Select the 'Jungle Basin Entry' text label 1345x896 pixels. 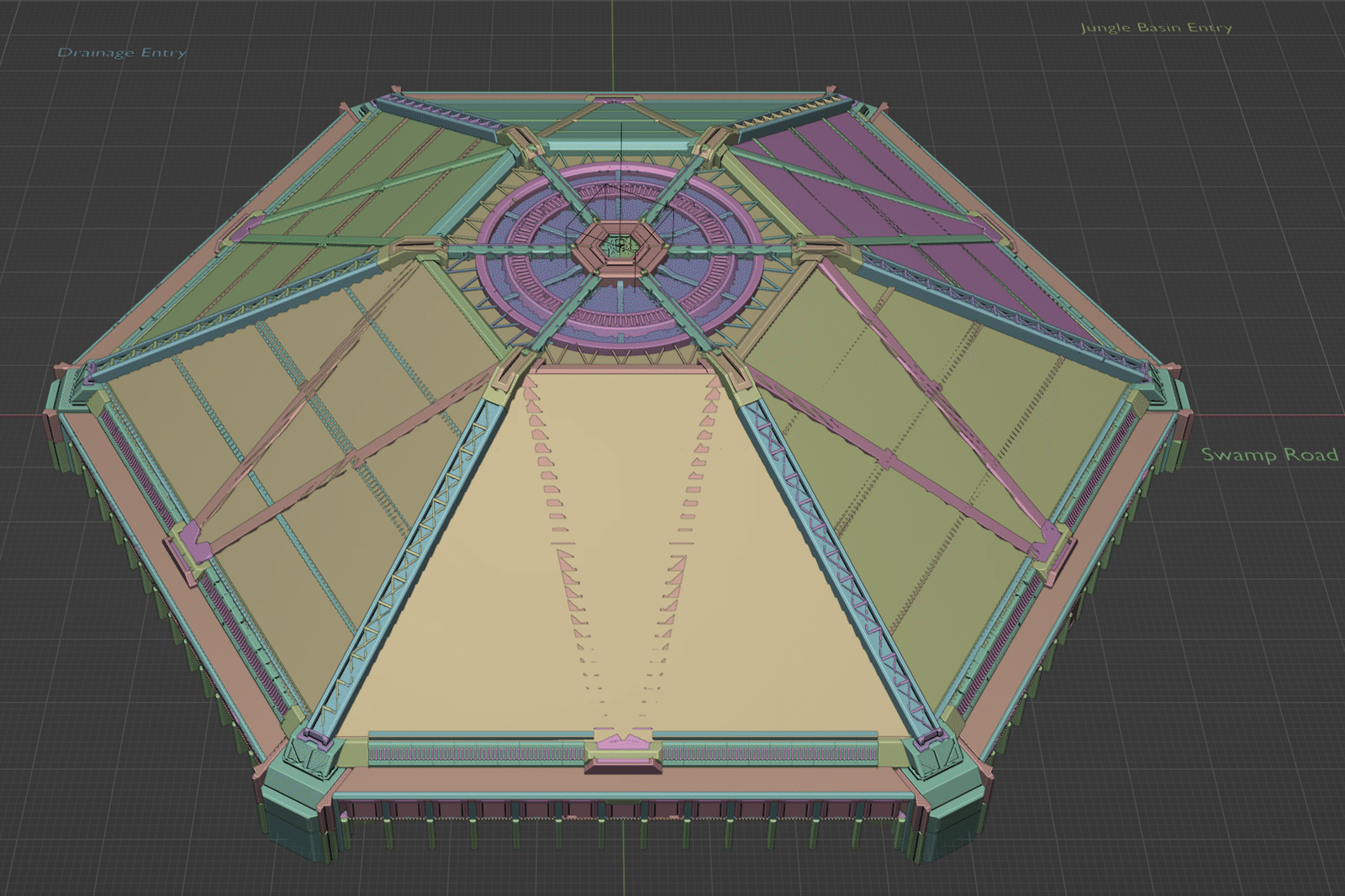click(x=1157, y=28)
